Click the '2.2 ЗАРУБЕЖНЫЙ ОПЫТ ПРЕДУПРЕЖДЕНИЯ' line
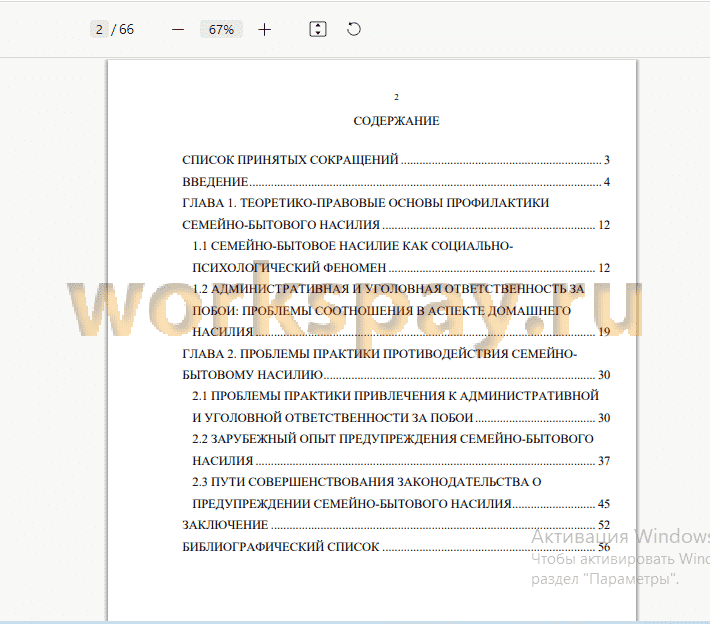Screen dimensions: 710x624 pyautogui.click(x=393, y=439)
